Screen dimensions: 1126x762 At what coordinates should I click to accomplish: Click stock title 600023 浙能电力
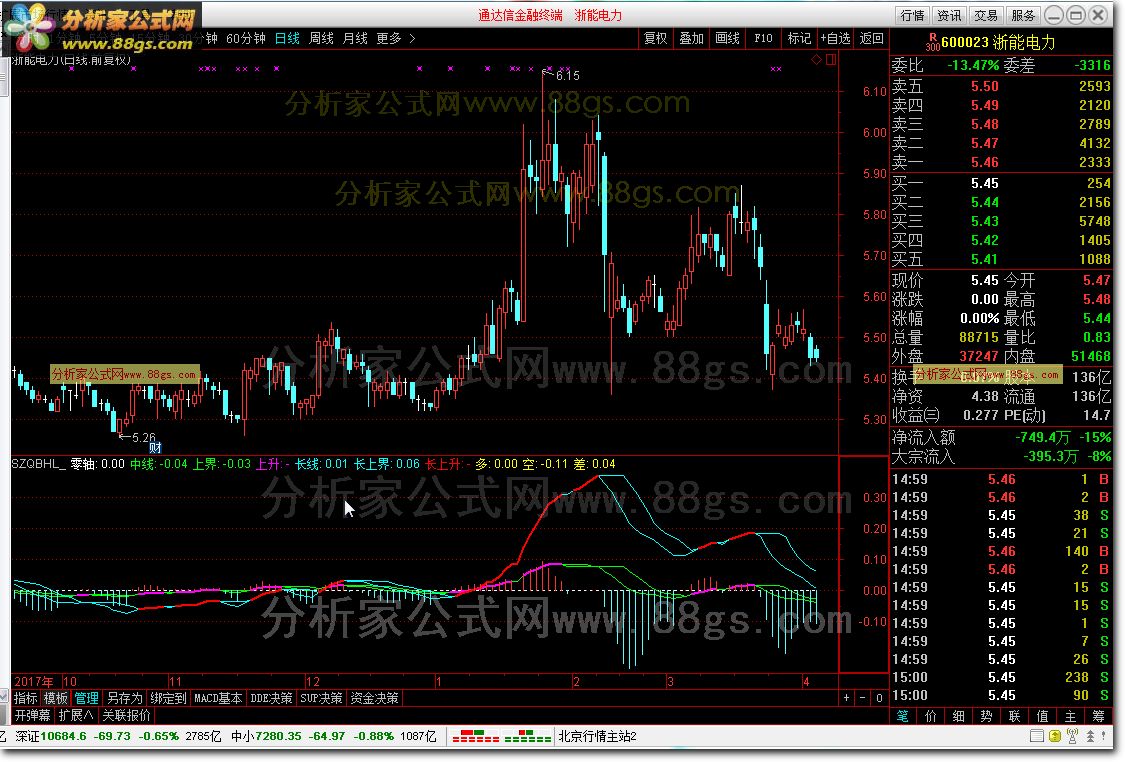(998, 42)
